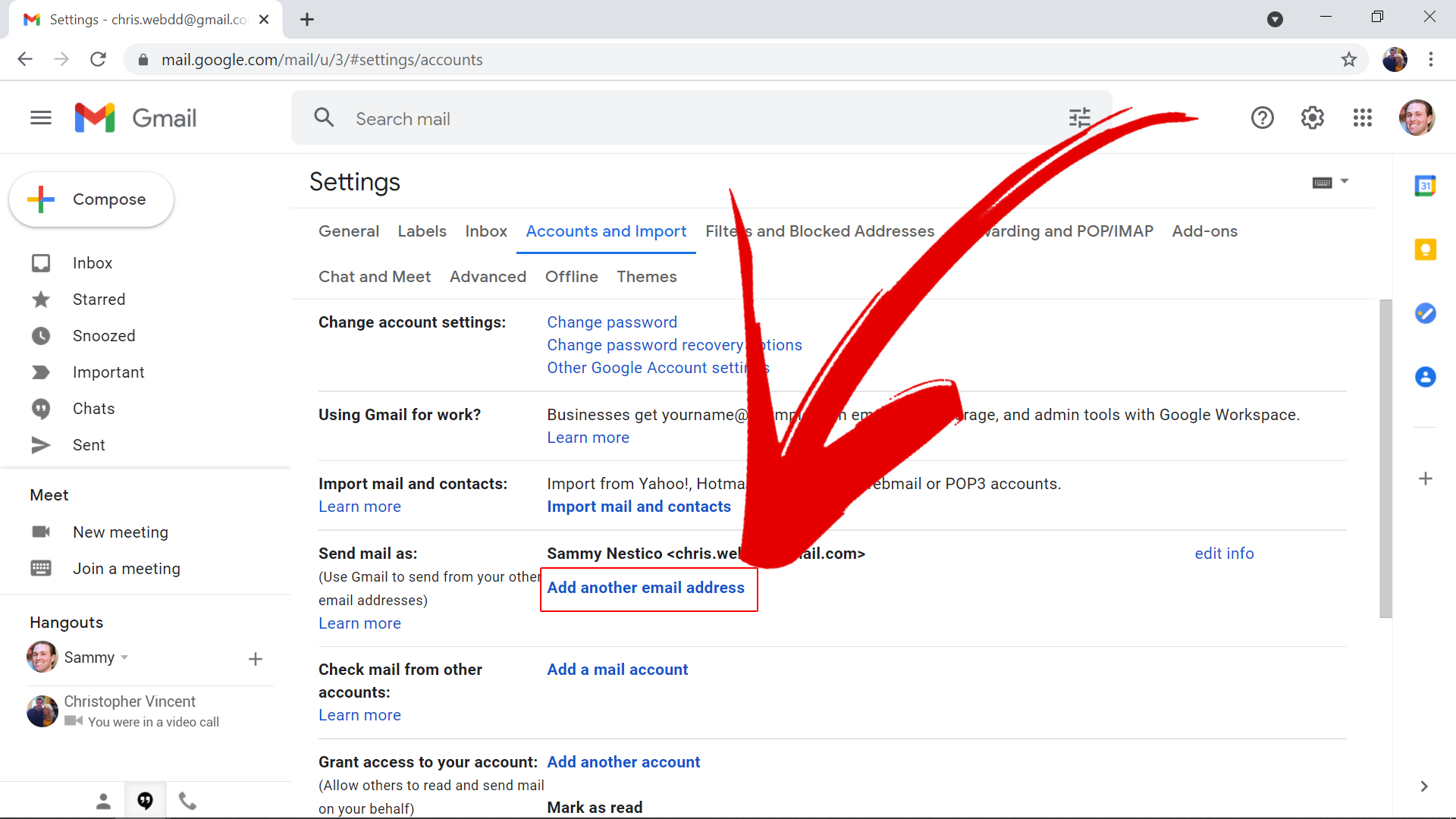Open the Inbox settings tab
The image size is (1456, 819).
coord(486,231)
